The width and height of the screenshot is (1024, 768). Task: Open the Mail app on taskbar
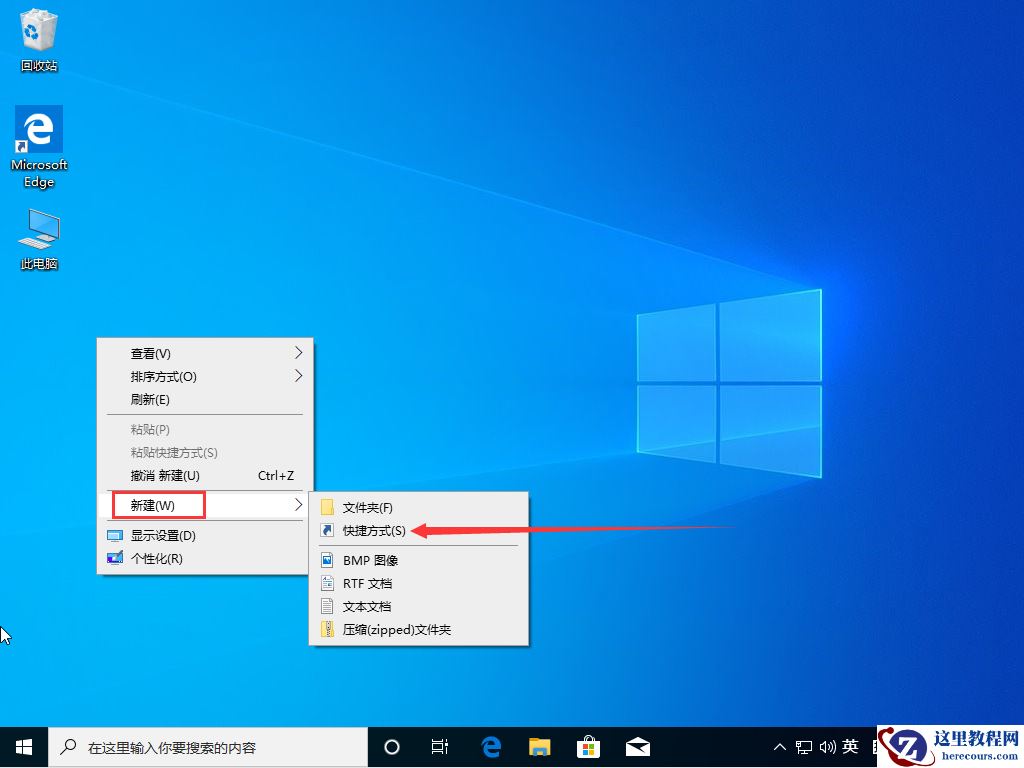coord(638,746)
